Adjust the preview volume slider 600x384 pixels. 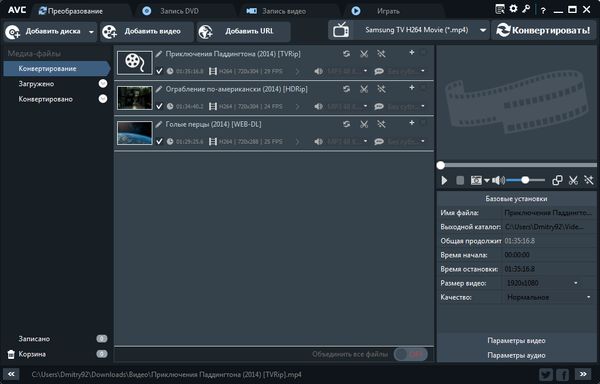click(x=525, y=180)
